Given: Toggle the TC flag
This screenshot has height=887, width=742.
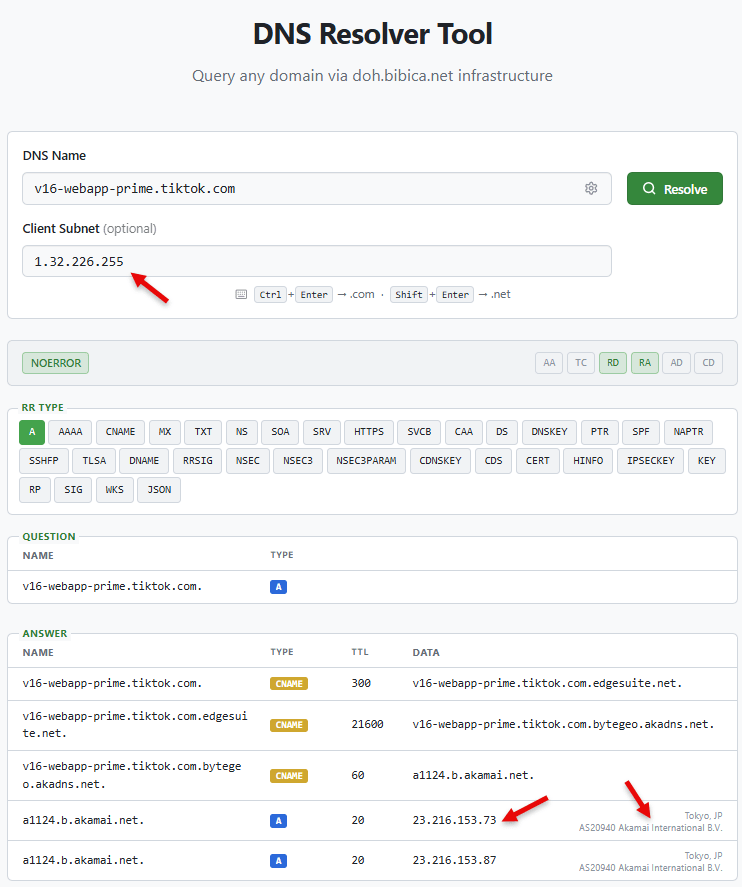Looking at the screenshot, I should (x=581, y=363).
